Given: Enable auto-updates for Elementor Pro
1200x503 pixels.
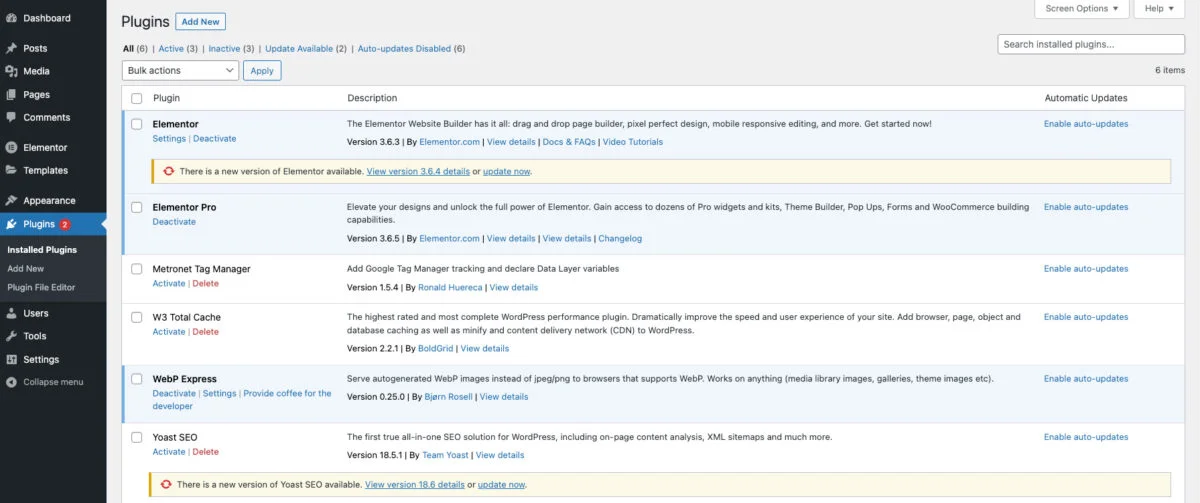Looking at the screenshot, I should click(x=1086, y=207).
